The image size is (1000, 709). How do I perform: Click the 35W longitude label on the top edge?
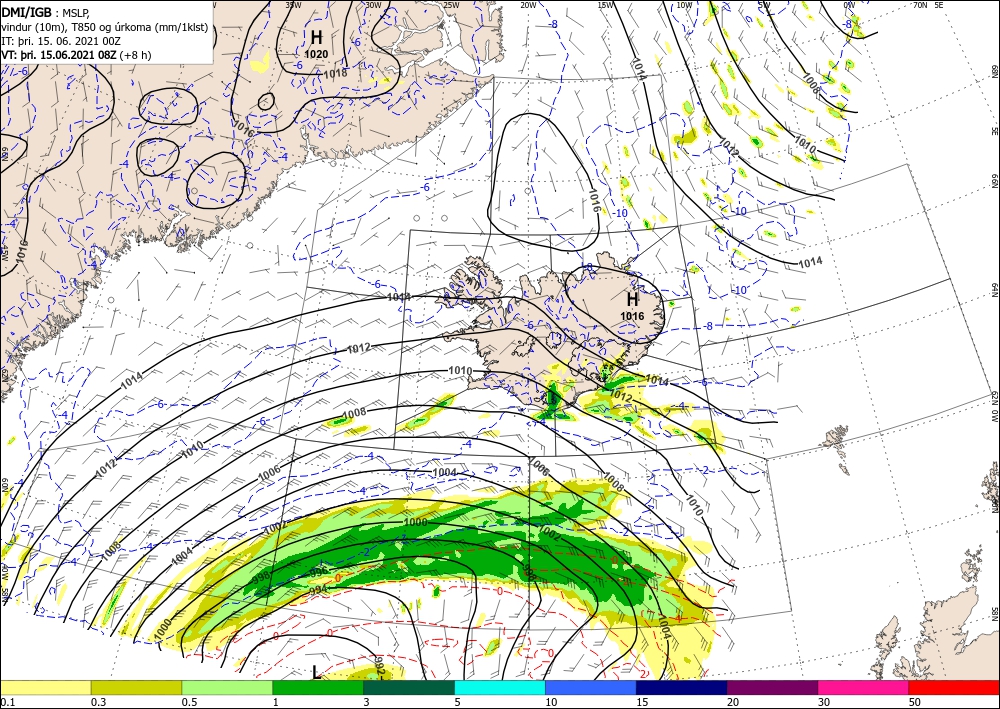point(293,5)
